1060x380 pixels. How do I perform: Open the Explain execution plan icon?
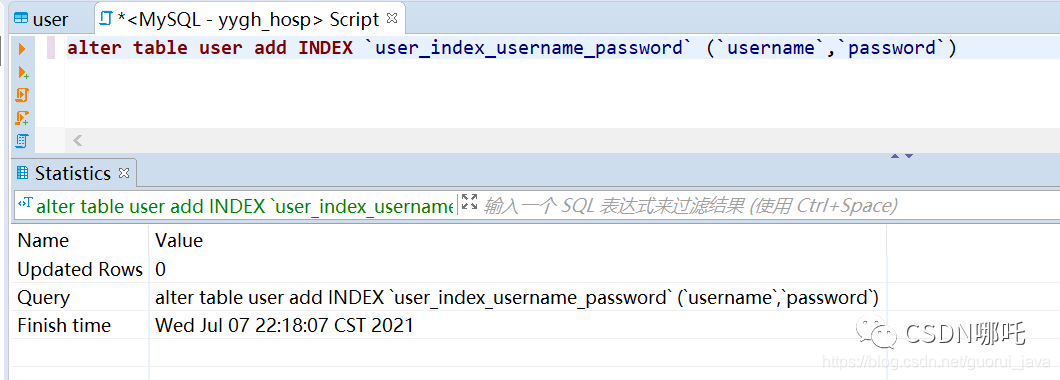coord(22,141)
